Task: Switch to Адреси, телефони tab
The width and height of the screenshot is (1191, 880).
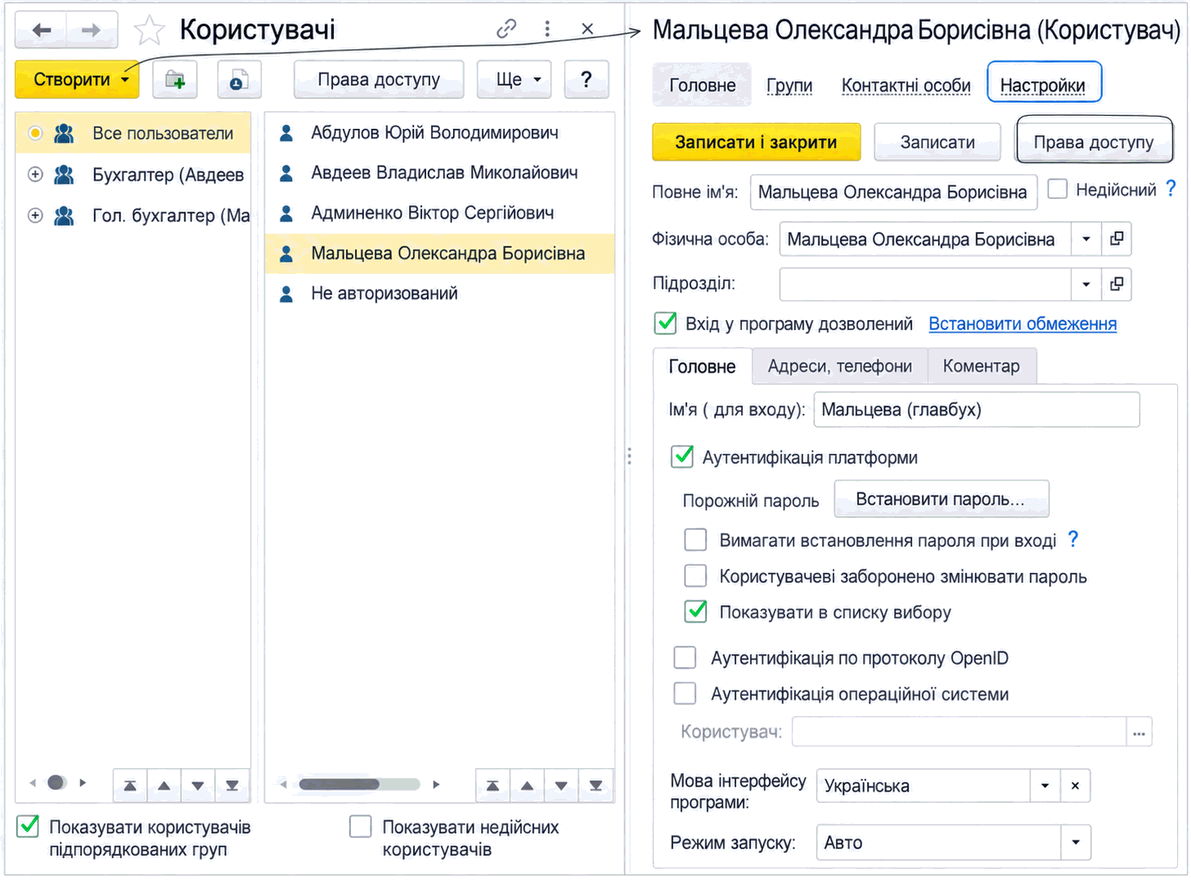Action: point(839,366)
